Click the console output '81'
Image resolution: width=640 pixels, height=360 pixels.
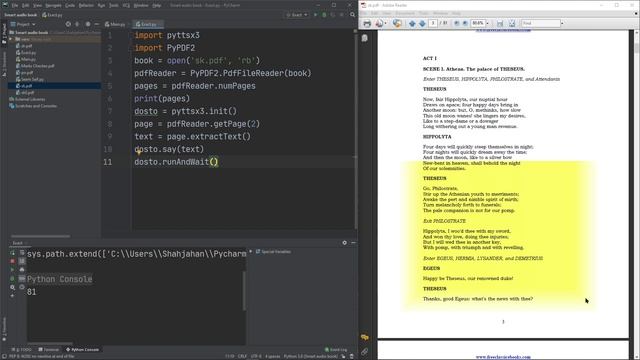pyautogui.click(x=31, y=292)
